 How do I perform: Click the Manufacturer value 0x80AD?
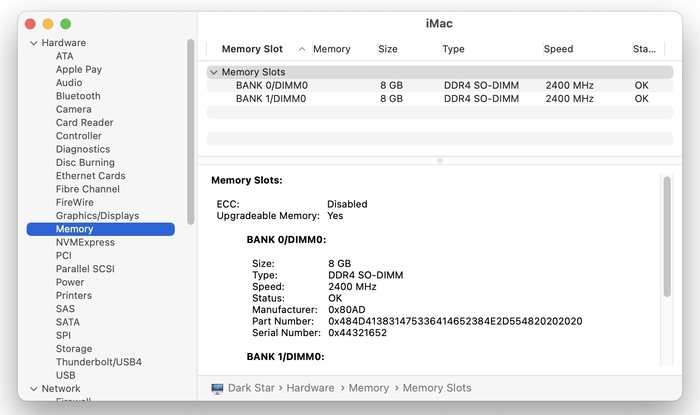[x=346, y=310]
